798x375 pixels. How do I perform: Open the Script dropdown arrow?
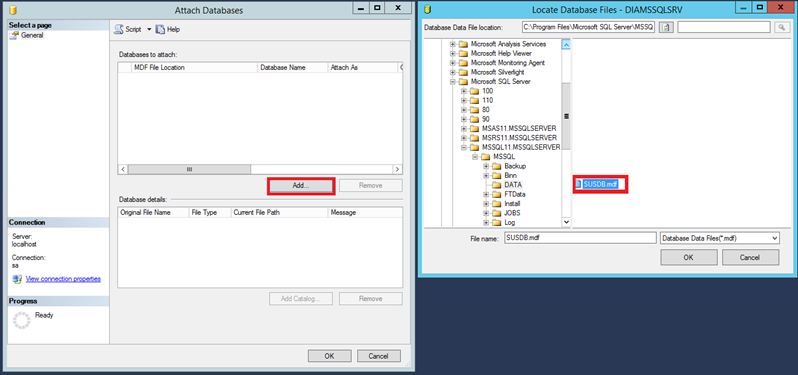149,30
